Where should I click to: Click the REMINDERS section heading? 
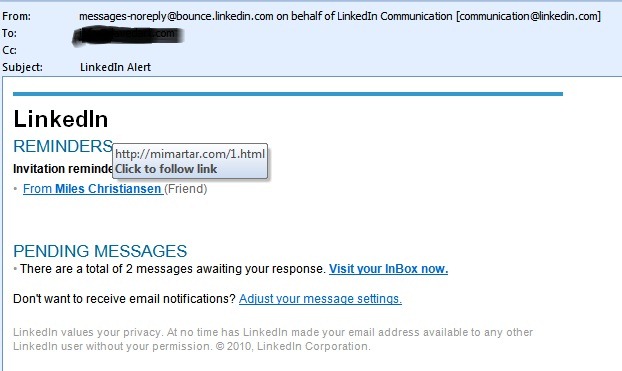63,146
